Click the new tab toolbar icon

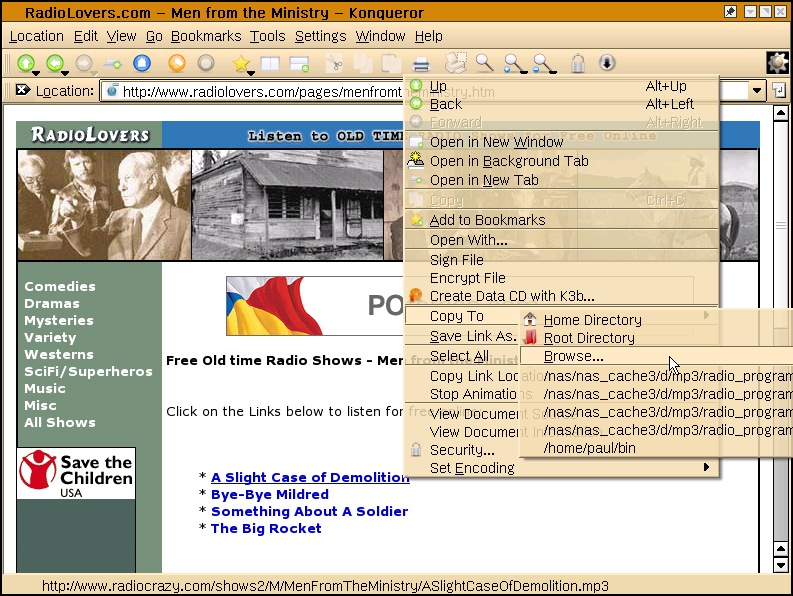[299, 64]
